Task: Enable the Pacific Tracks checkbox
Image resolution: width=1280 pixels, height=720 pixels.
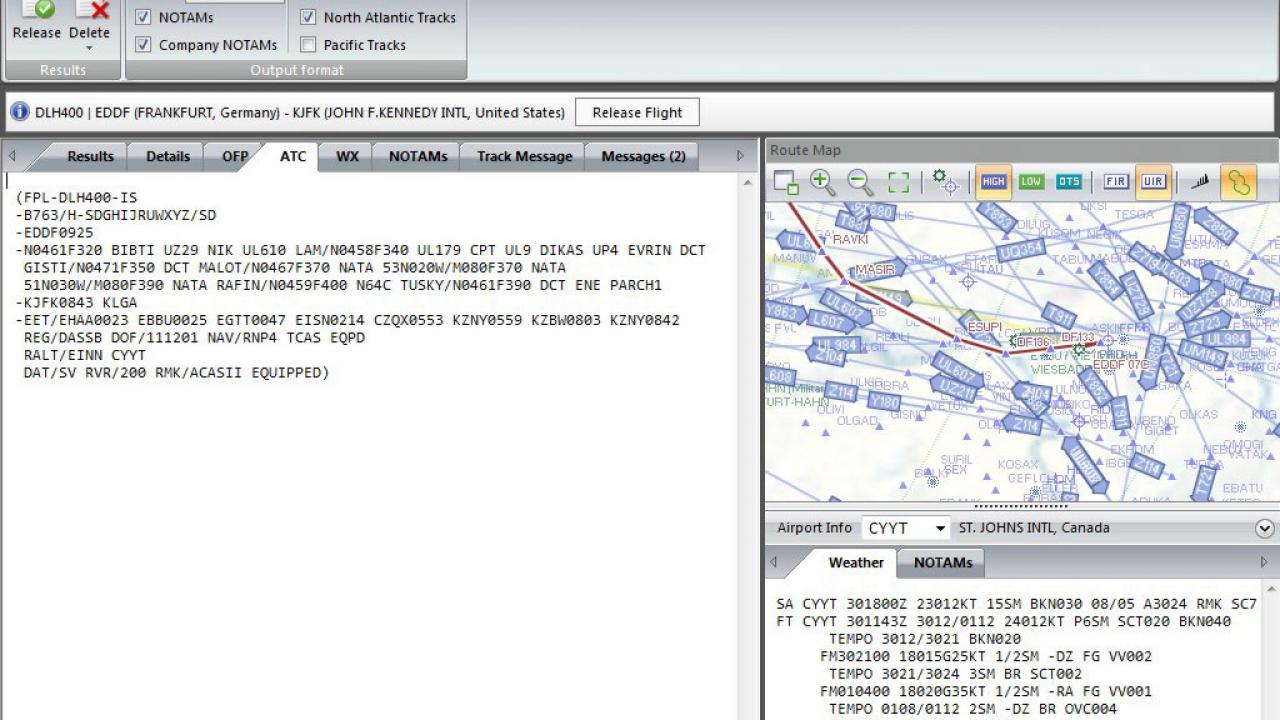Action: pos(308,44)
